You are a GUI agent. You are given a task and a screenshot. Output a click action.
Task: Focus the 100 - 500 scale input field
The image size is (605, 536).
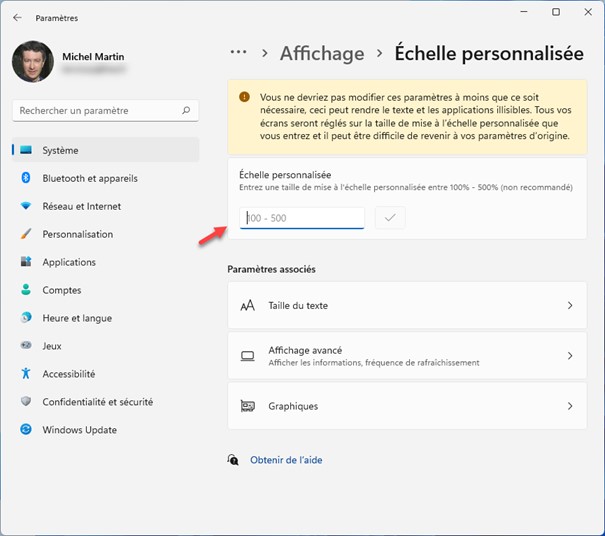pyautogui.click(x=302, y=217)
